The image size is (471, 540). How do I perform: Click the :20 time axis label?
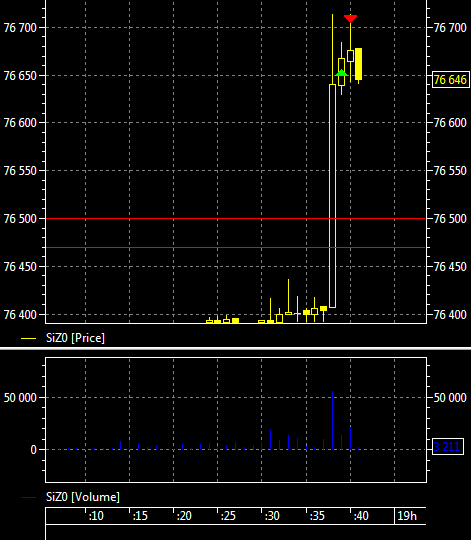tap(184, 516)
